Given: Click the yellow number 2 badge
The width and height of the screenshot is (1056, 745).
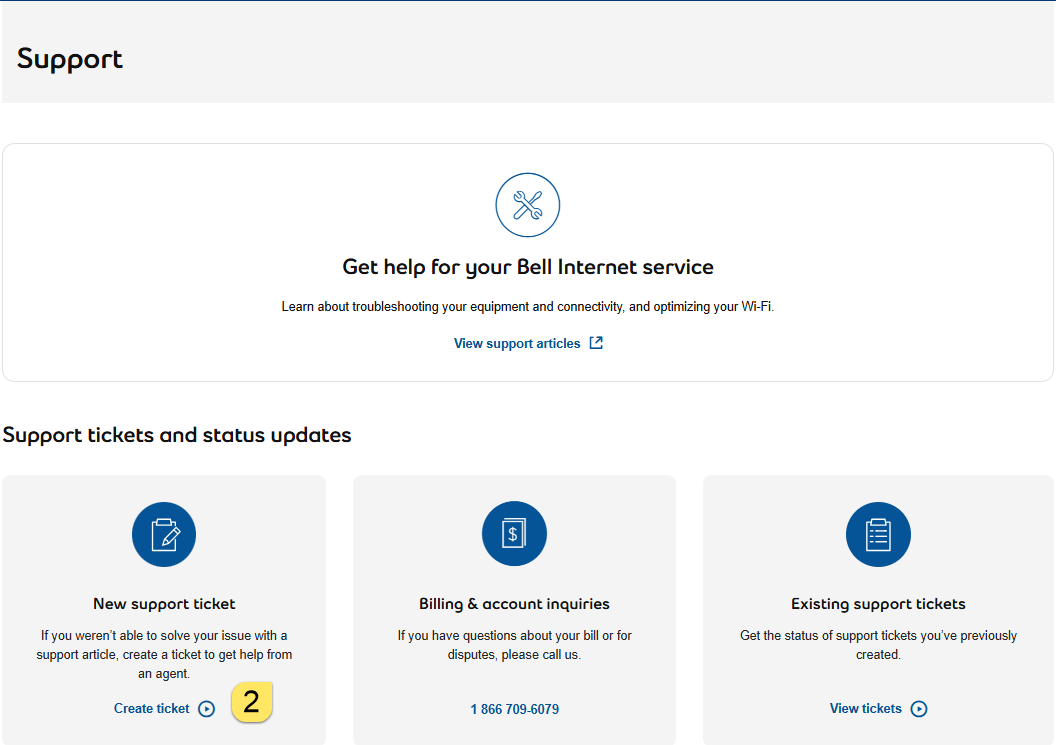Looking at the screenshot, I should (x=252, y=702).
